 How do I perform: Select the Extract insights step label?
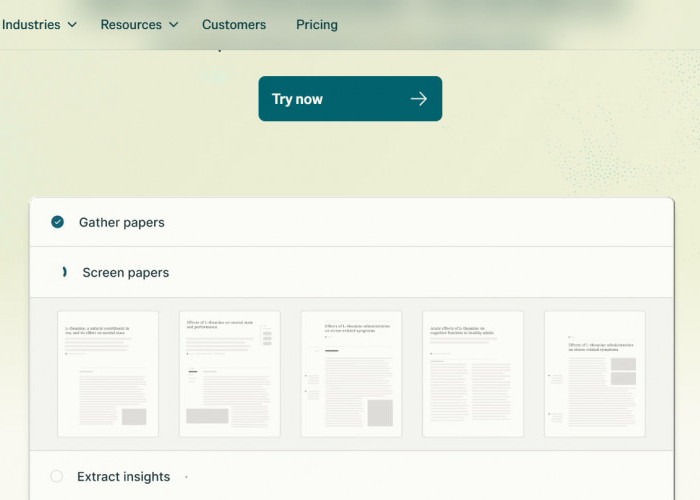123,476
